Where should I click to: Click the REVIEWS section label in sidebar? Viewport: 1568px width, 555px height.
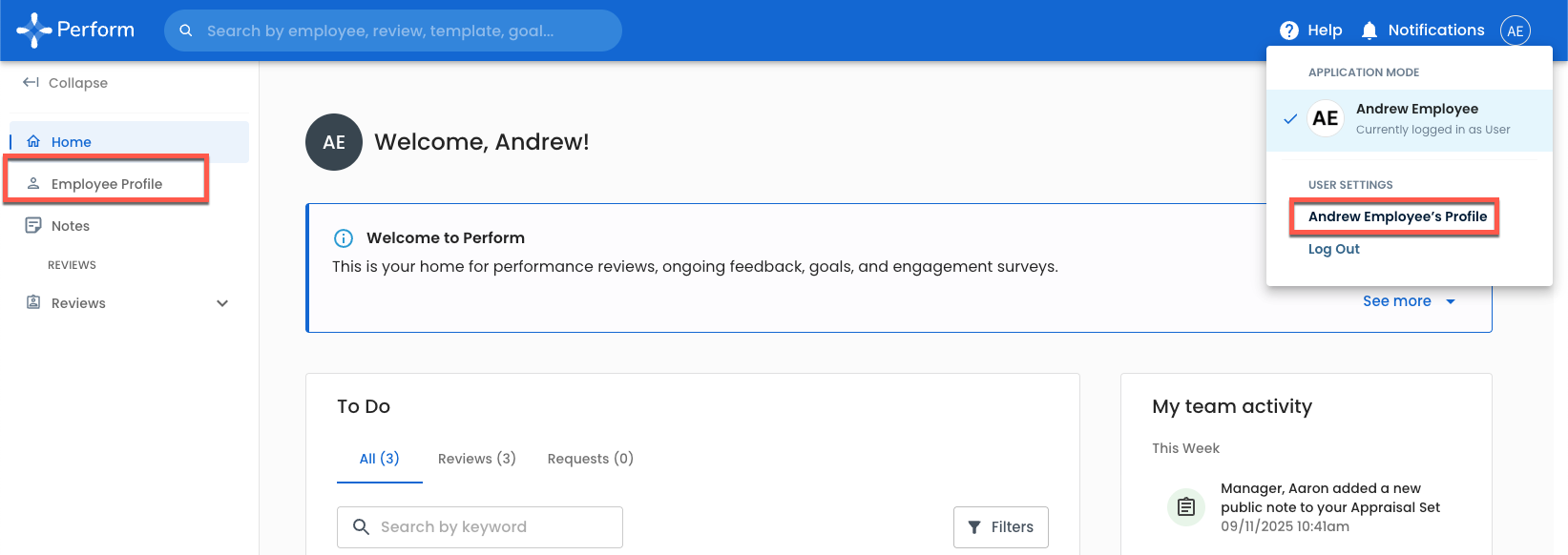(x=72, y=265)
